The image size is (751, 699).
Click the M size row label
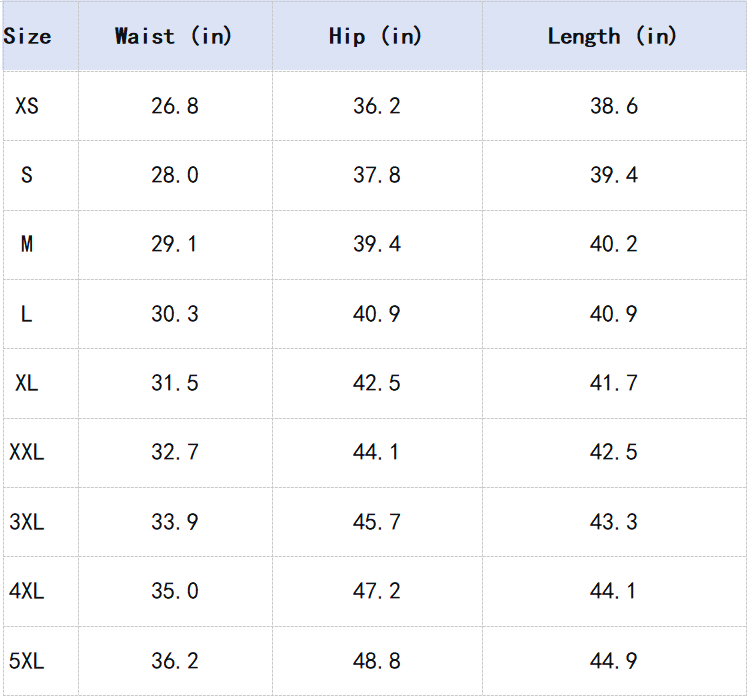(27, 244)
